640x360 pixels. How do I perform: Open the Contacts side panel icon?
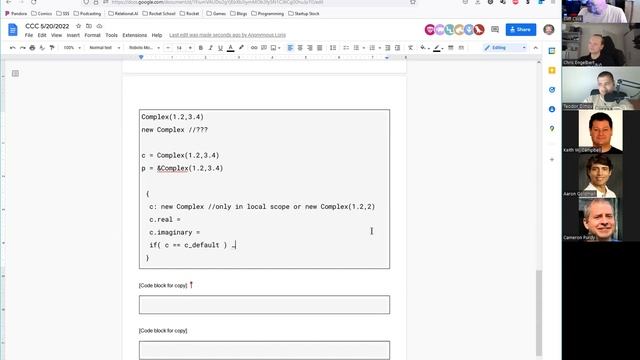[x=552, y=109]
